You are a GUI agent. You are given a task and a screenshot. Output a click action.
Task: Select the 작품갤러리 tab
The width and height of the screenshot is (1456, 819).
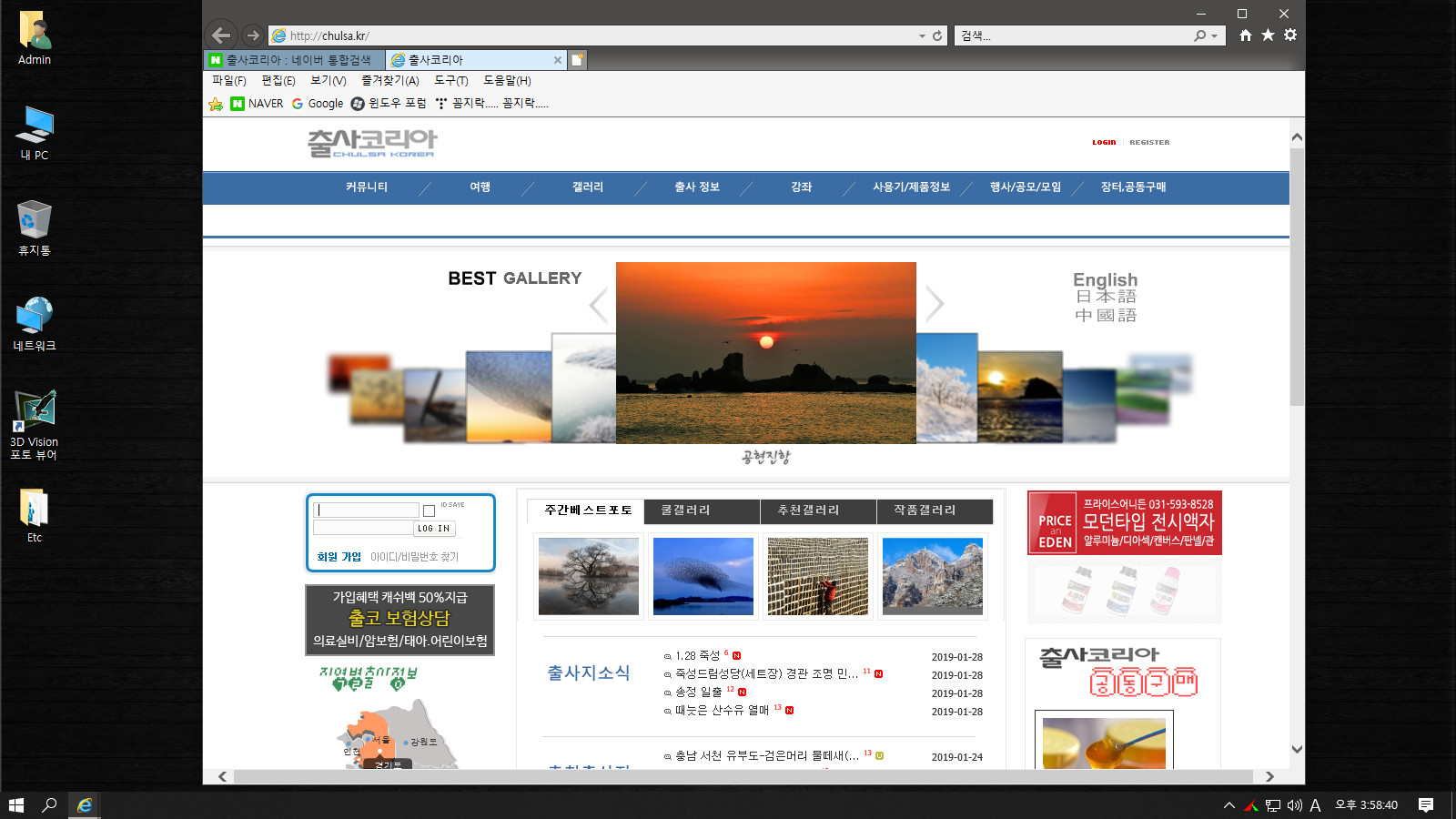935,511
